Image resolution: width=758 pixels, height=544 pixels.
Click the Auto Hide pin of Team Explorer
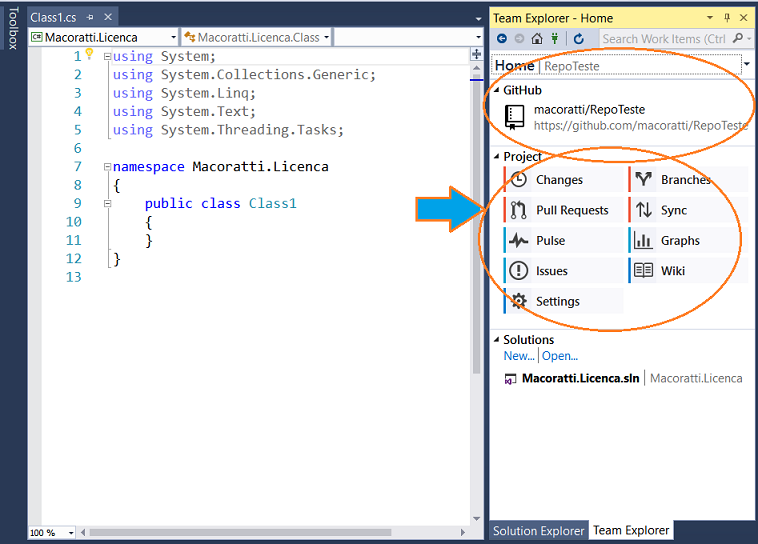pos(727,18)
